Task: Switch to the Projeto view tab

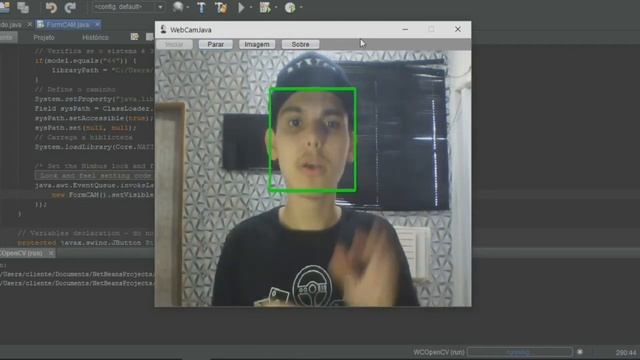Action: click(44, 37)
